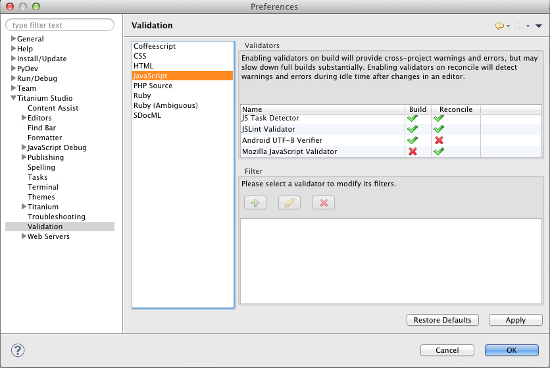Select the JSLint Validator row name

point(268,129)
